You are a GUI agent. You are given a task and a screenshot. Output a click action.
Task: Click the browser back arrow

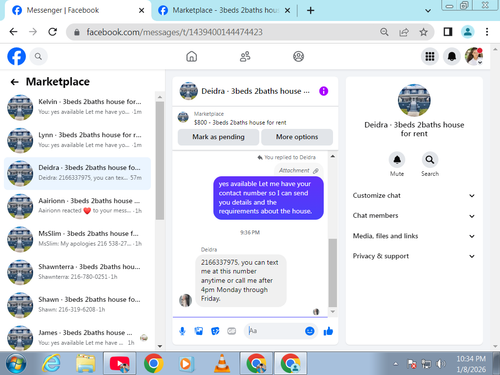pyautogui.click(x=13, y=32)
